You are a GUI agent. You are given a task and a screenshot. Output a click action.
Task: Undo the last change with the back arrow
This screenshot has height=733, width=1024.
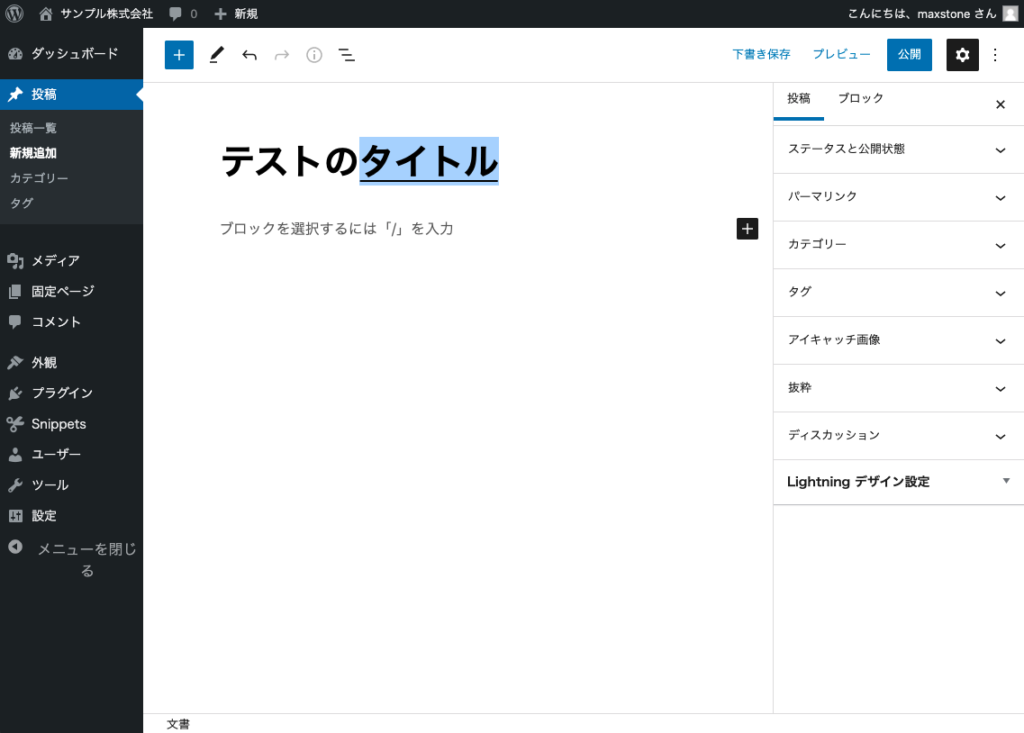tap(249, 55)
